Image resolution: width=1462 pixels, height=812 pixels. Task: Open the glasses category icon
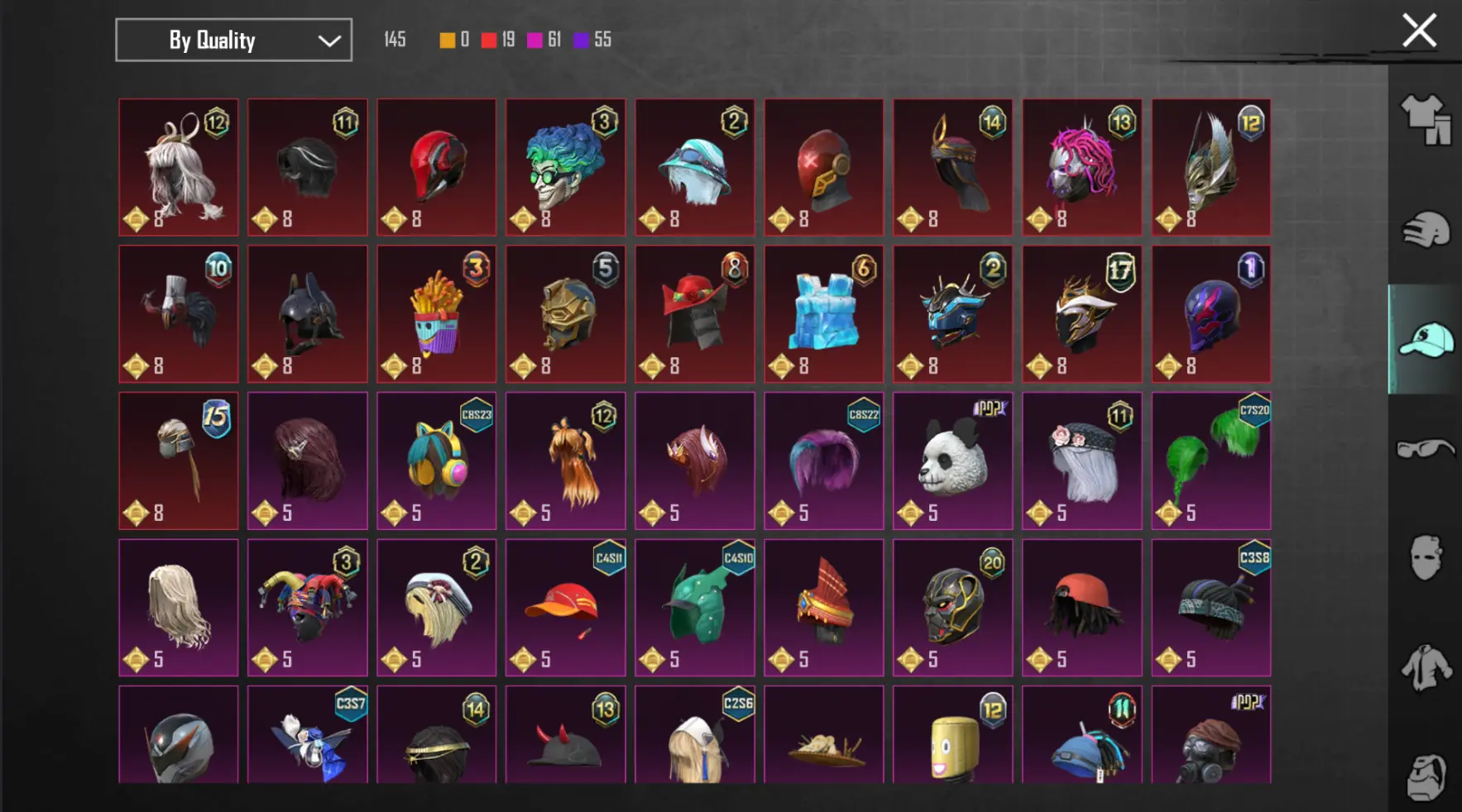click(1426, 448)
